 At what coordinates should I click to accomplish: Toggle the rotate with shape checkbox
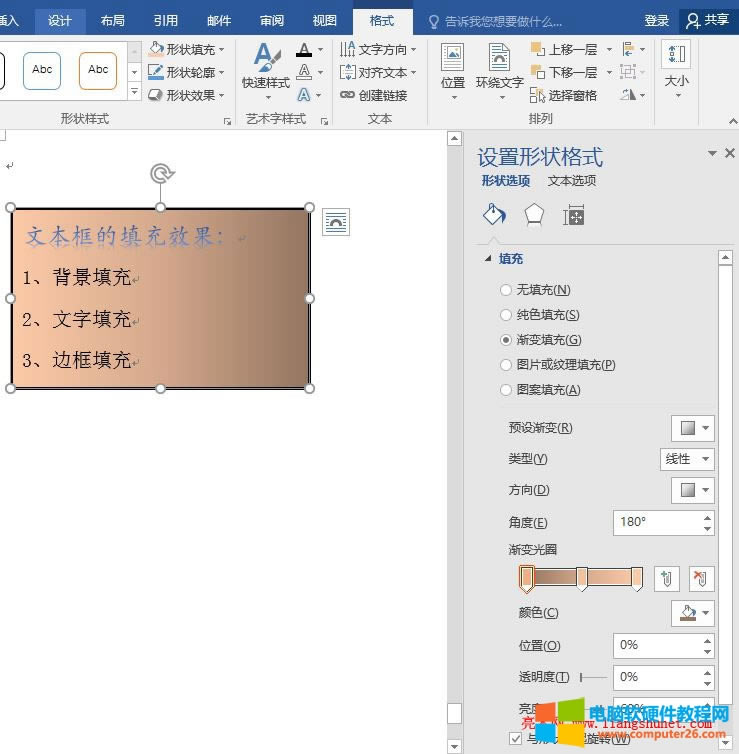(x=516, y=739)
